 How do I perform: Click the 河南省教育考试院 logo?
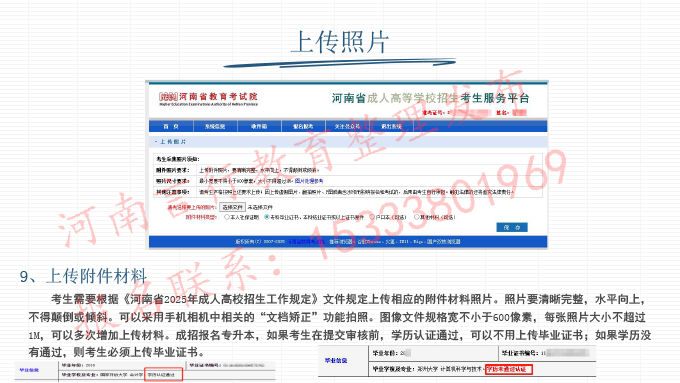coord(208,98)
